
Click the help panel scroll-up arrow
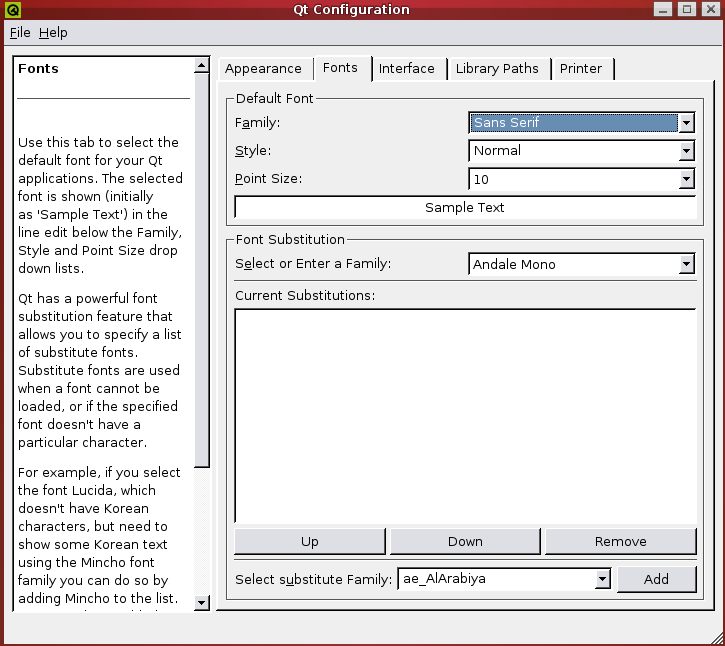(x=202, y=66)
